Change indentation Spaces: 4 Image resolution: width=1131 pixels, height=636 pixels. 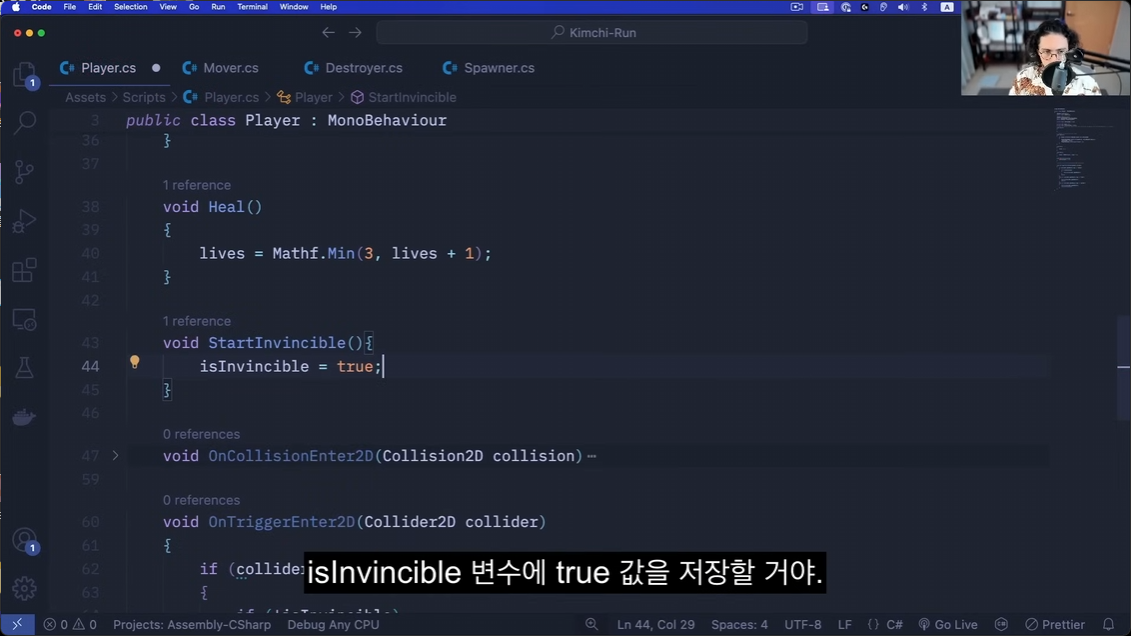pyautogui.click(x=739, y=624)
